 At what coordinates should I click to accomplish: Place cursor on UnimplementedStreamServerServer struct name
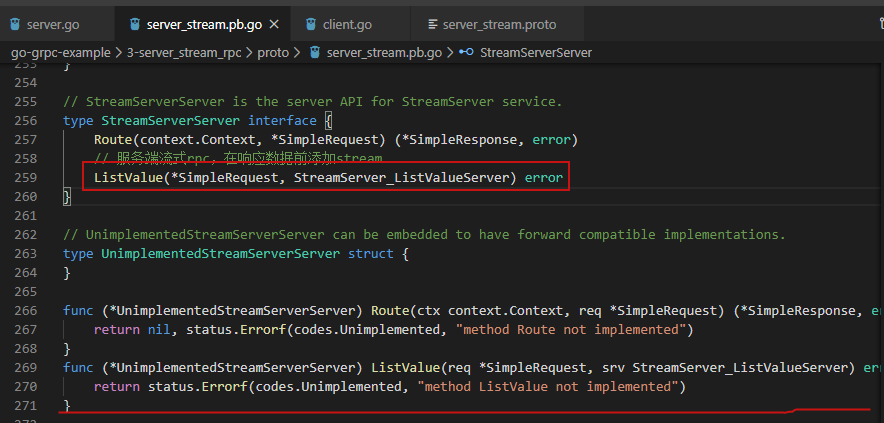coord(220,254)
